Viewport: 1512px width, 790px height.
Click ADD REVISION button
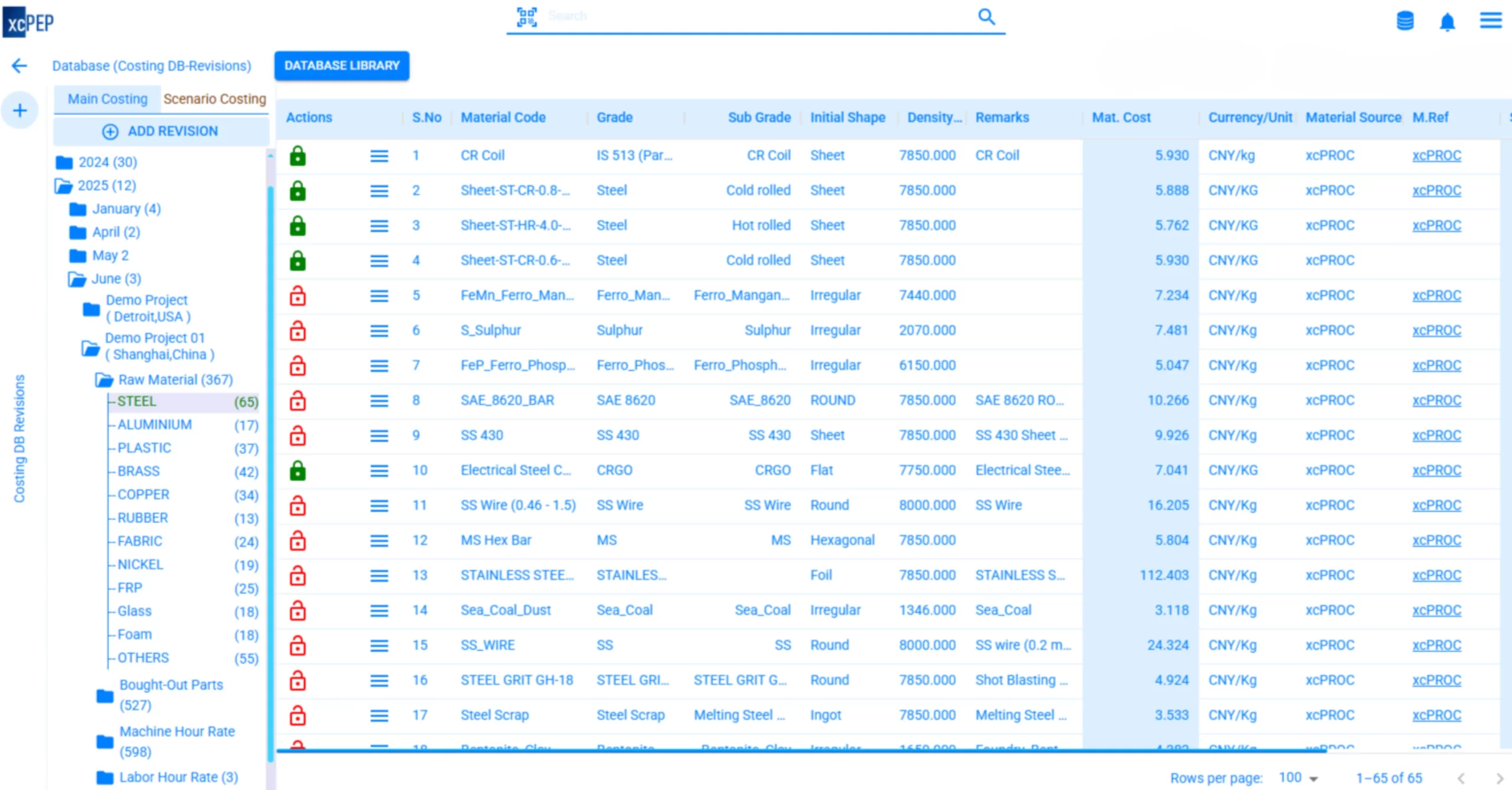point(161,131)
